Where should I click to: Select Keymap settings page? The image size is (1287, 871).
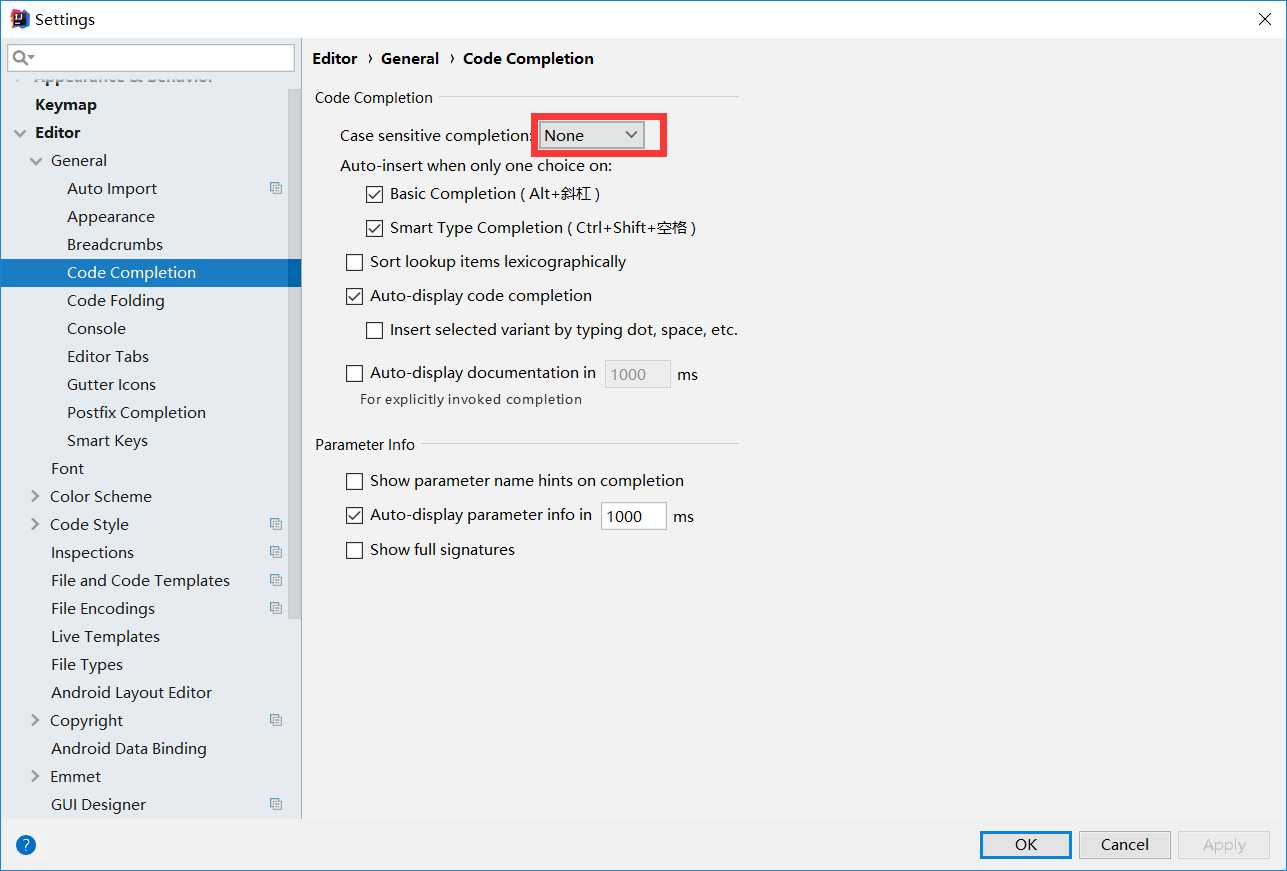tap(66, 104)
